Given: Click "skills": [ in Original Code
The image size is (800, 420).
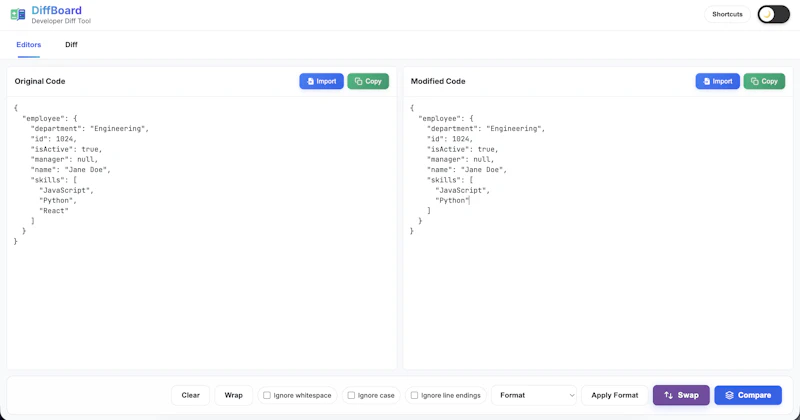Looking at the screenshot, I should coord(54,180).
